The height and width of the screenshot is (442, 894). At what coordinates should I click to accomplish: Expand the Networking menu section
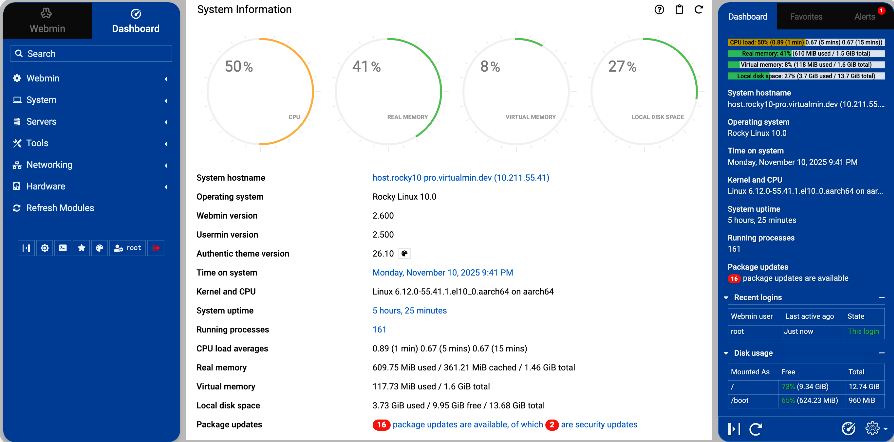(90, 165)
